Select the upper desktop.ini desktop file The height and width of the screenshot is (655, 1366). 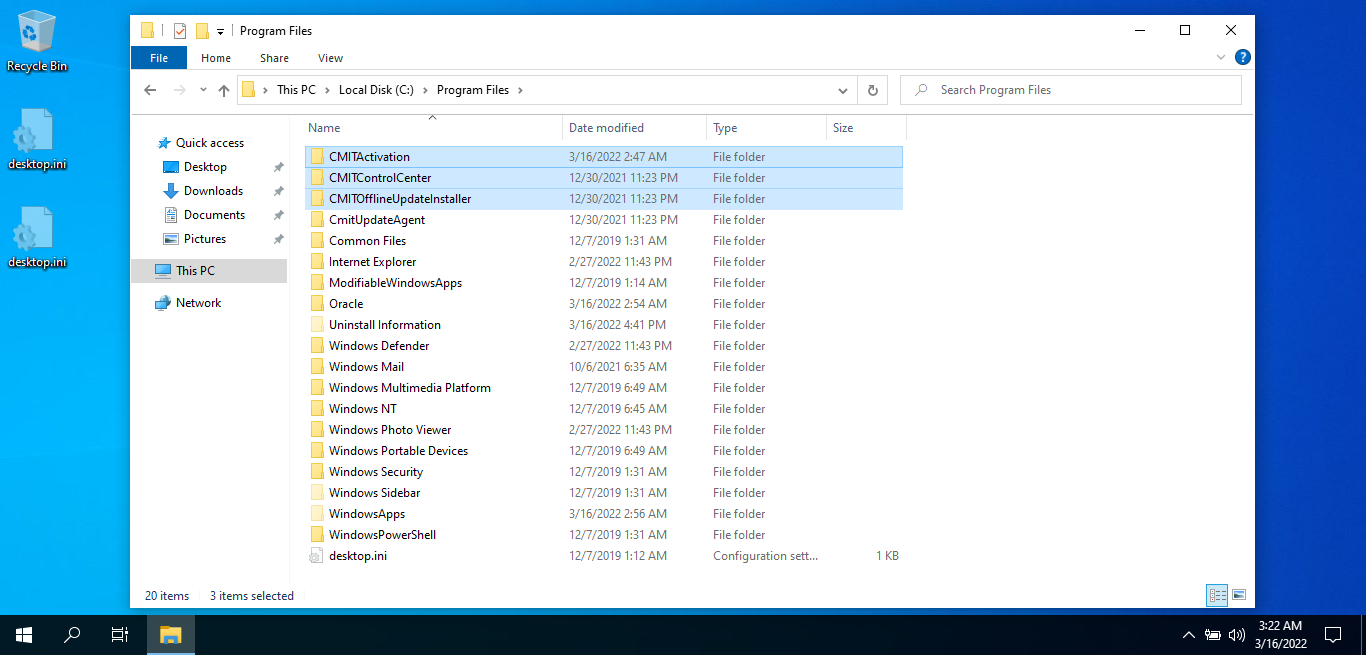point(37,139)
